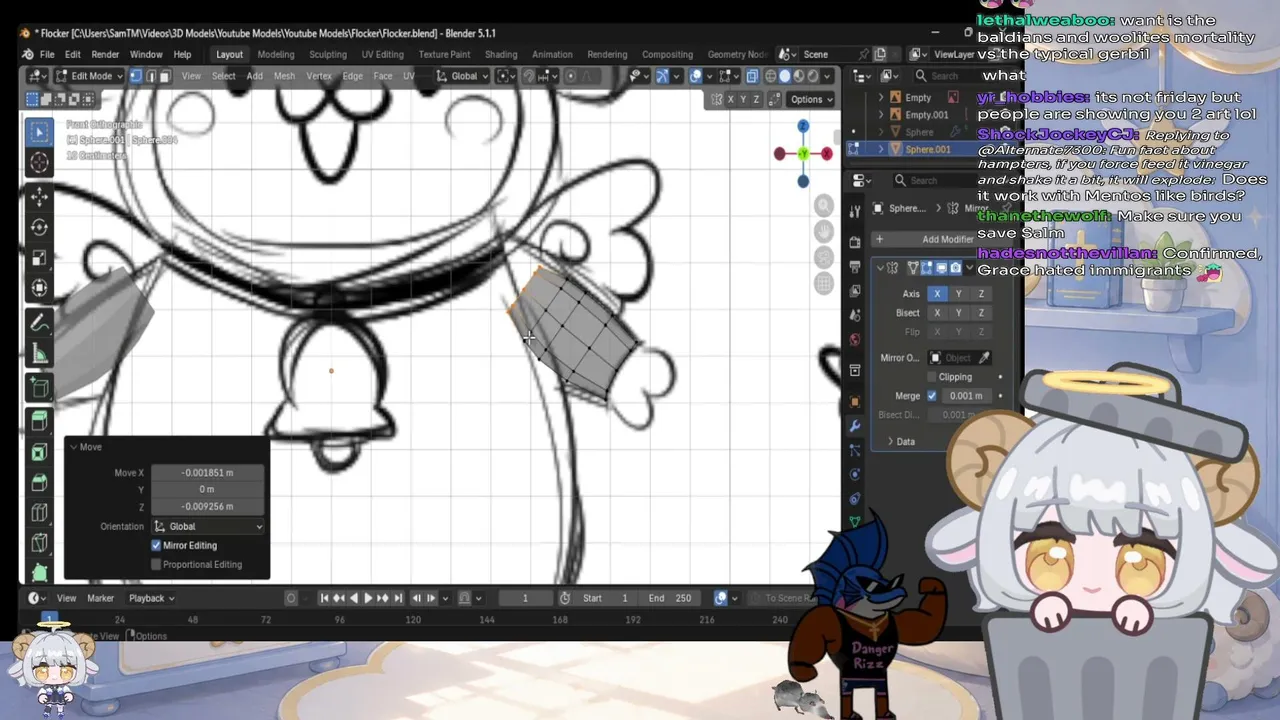Select the Transform tool
The height and width of the screenshot is (720, 1280).
tap(40, 289)
